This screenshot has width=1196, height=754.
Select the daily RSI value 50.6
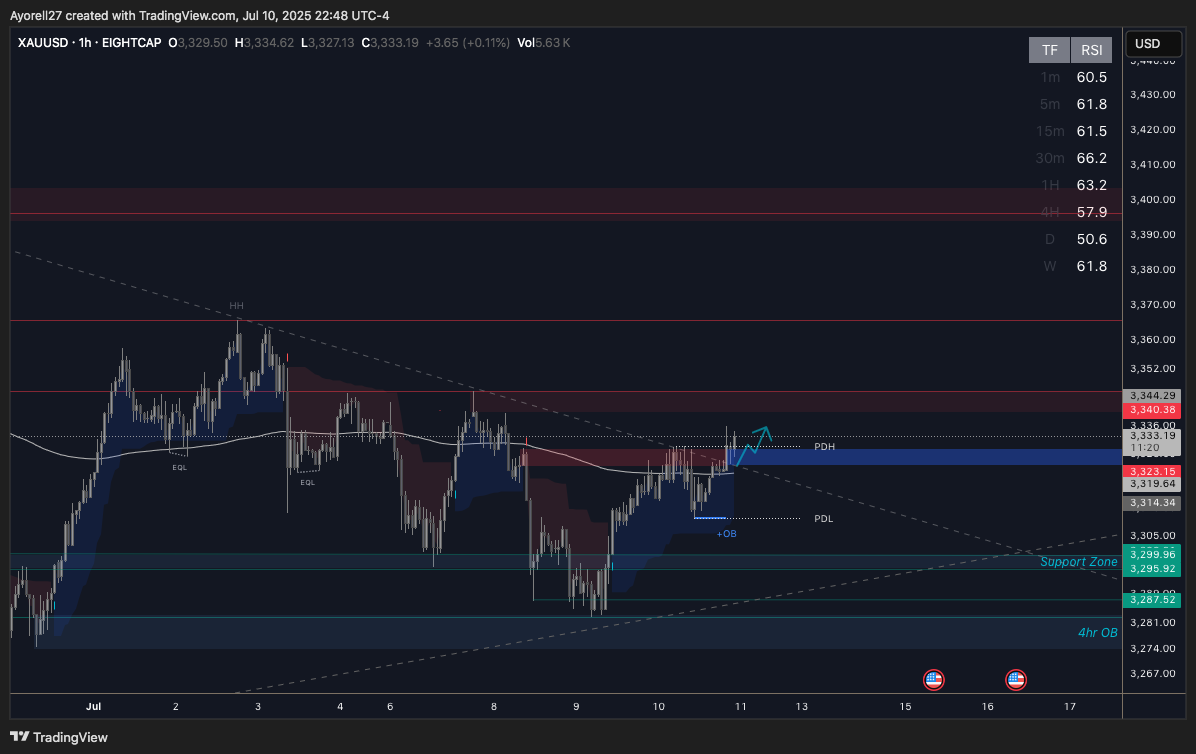coord(1092,239)
